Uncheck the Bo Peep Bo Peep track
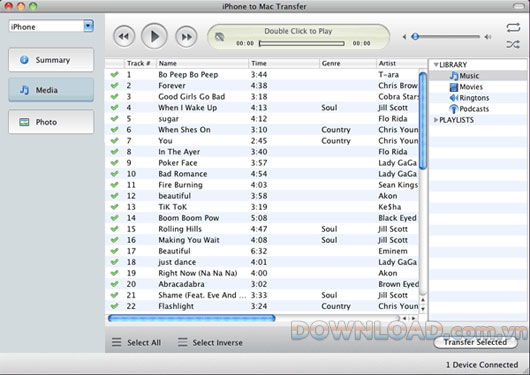This screenshot has width=530, height=375. pyautogui.click(x=115, y=74)
